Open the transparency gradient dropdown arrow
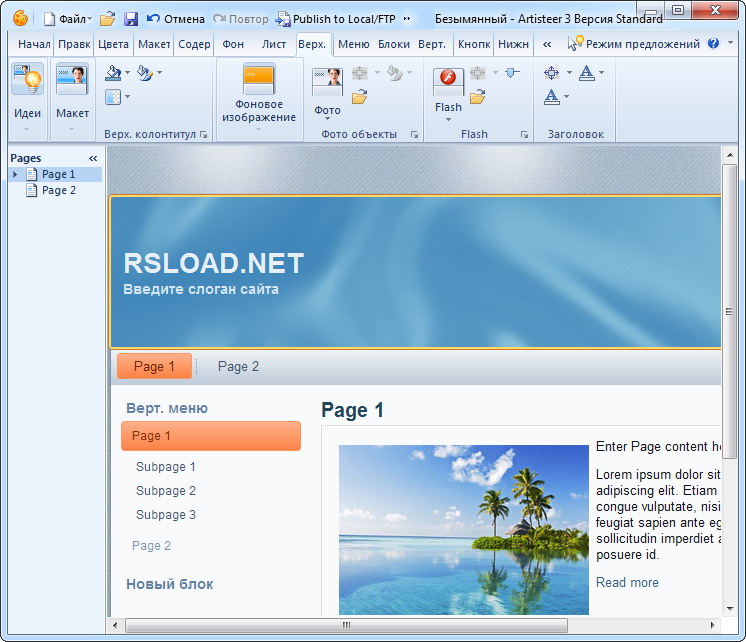The width and height of the screenshot is (746, 642). pyautogui.click(x=127, y=97)
